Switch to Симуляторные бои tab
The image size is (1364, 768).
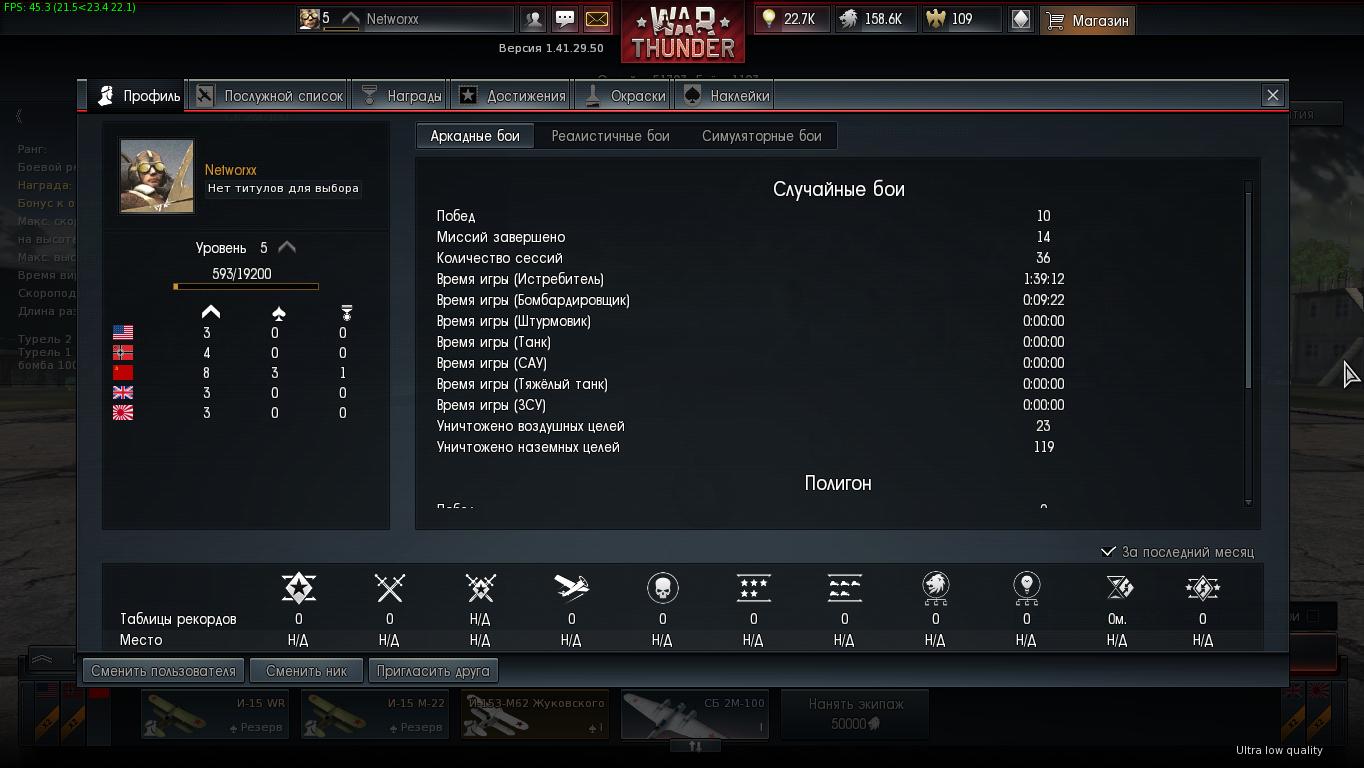(761, 136)
